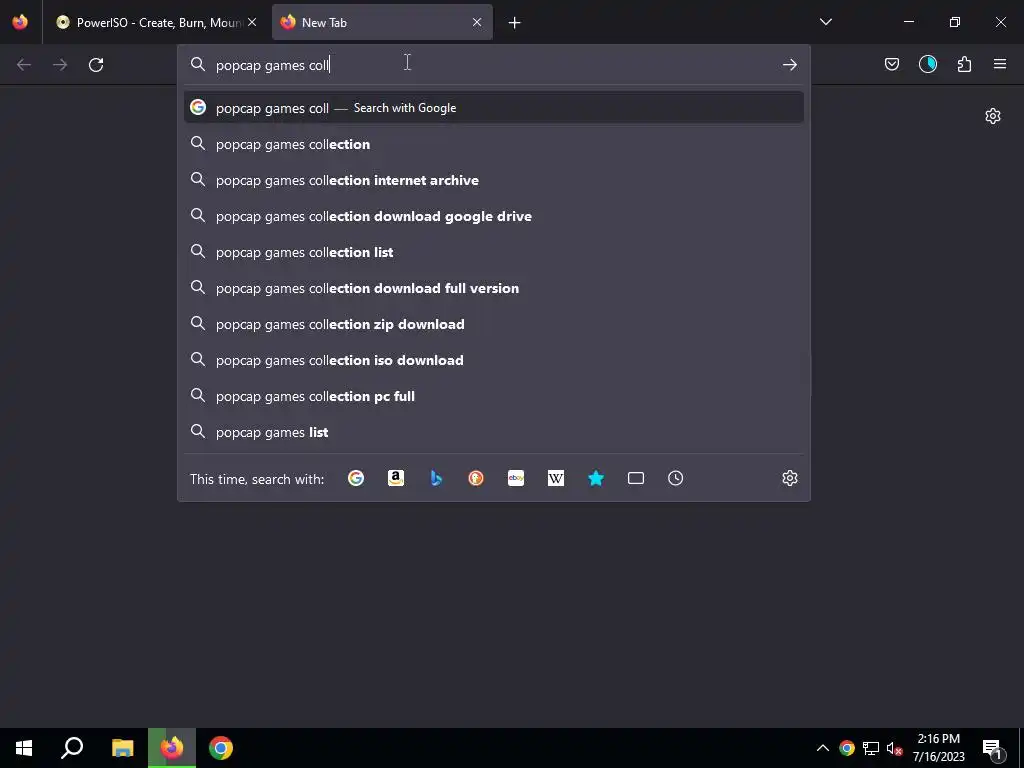Open File Explorer from taskbar
This screenshot has width=1024, height=768.
(x=122, y=748)
